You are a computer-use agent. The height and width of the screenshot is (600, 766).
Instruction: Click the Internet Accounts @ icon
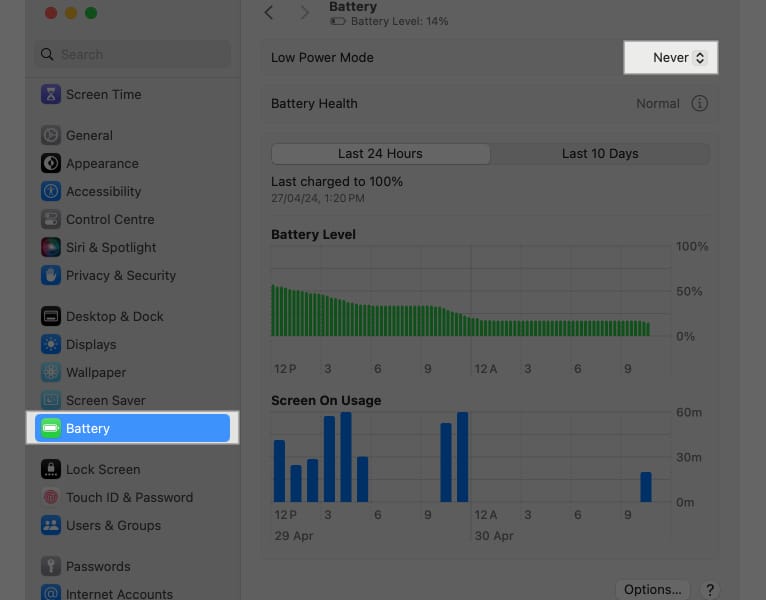click(x=51, y=593)
